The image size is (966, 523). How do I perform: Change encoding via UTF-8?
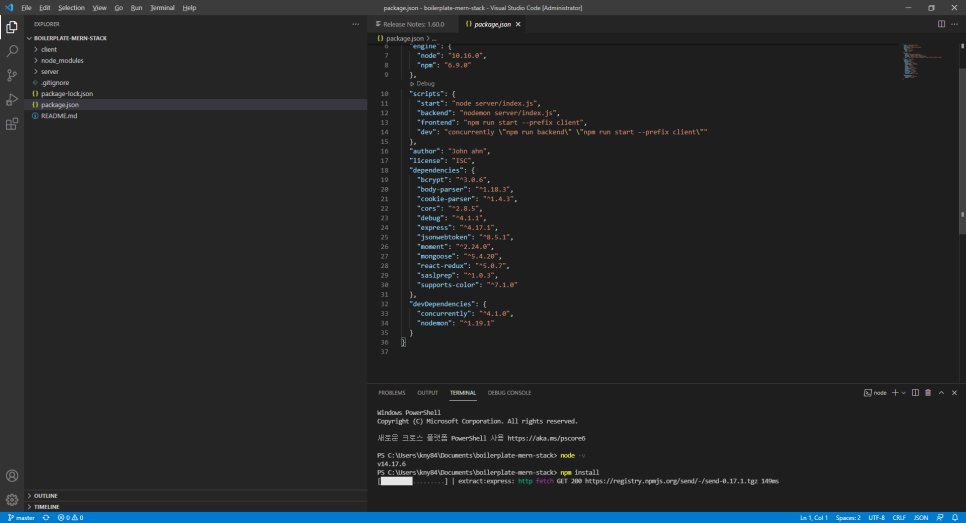[x=877, y=518]
